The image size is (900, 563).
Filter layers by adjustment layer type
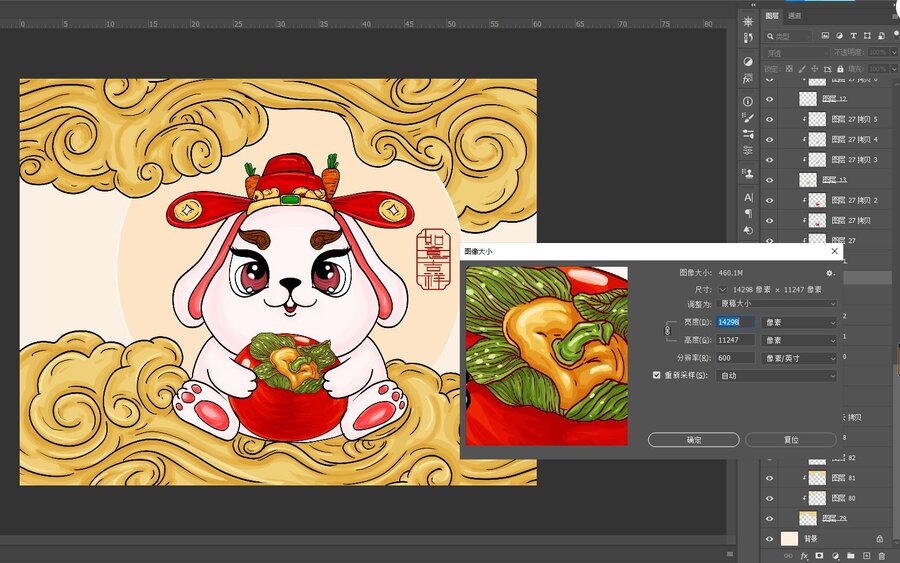click(x=839, y=36)
